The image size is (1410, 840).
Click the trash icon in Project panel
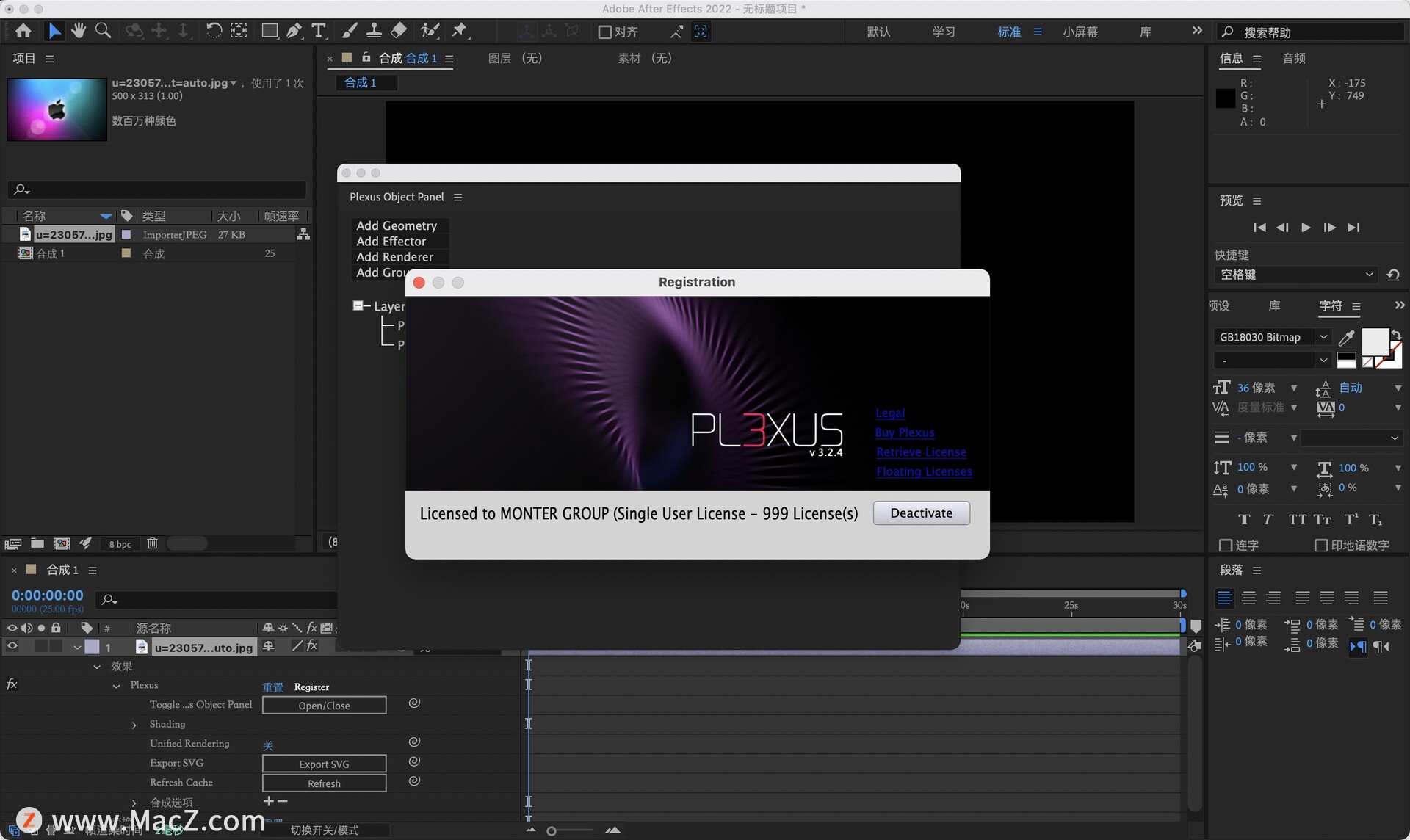[152, 543]
